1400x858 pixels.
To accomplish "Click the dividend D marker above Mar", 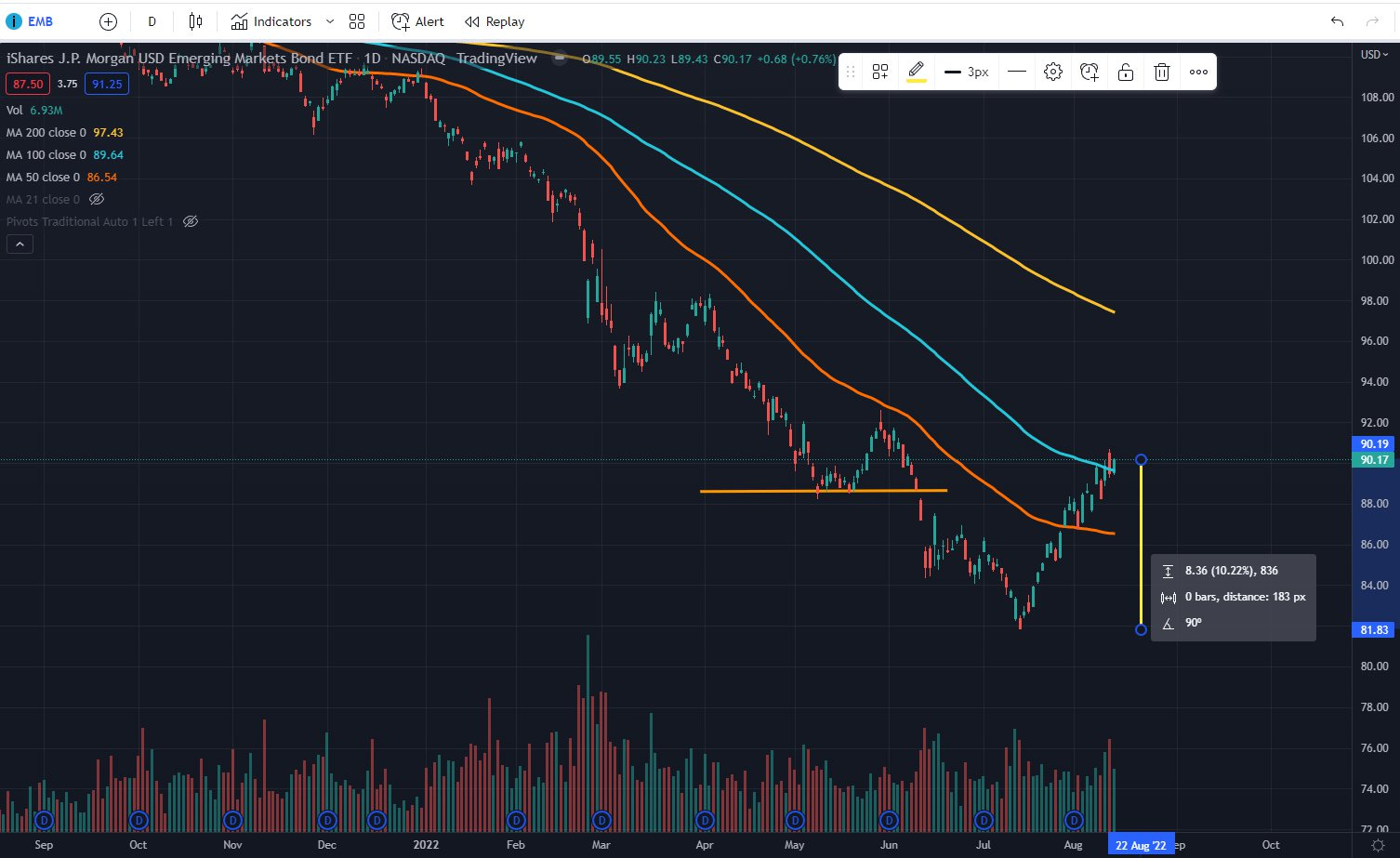I will [x=601, y=820].
